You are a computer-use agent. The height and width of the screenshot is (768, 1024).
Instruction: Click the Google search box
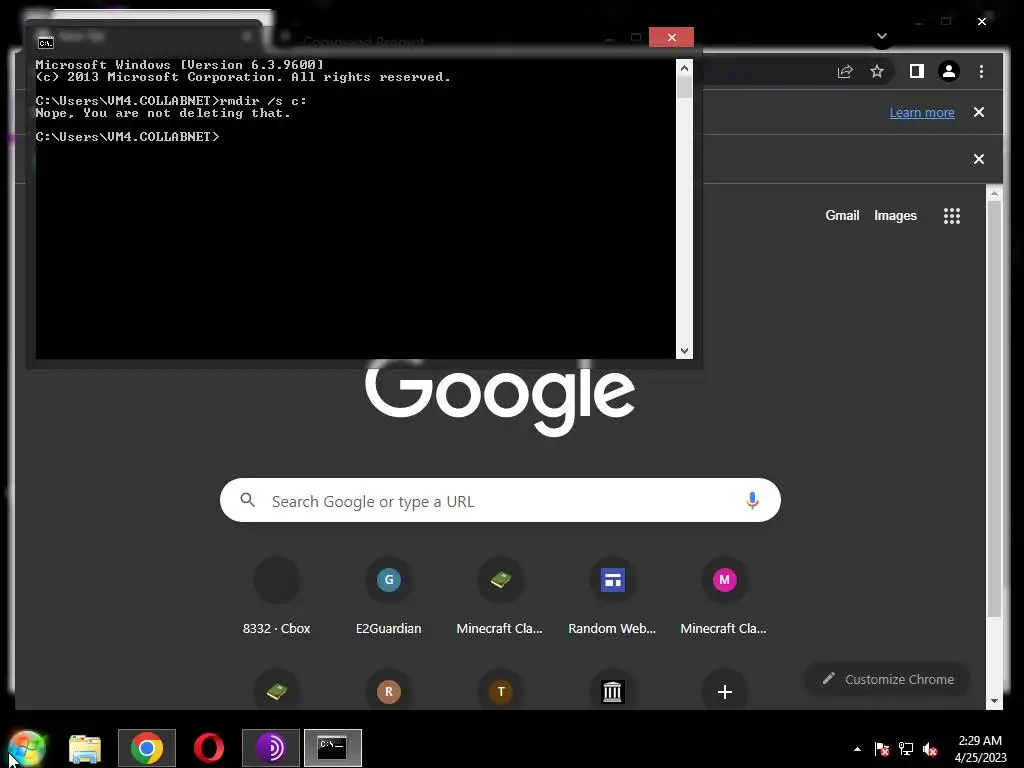tap(500, 500)
